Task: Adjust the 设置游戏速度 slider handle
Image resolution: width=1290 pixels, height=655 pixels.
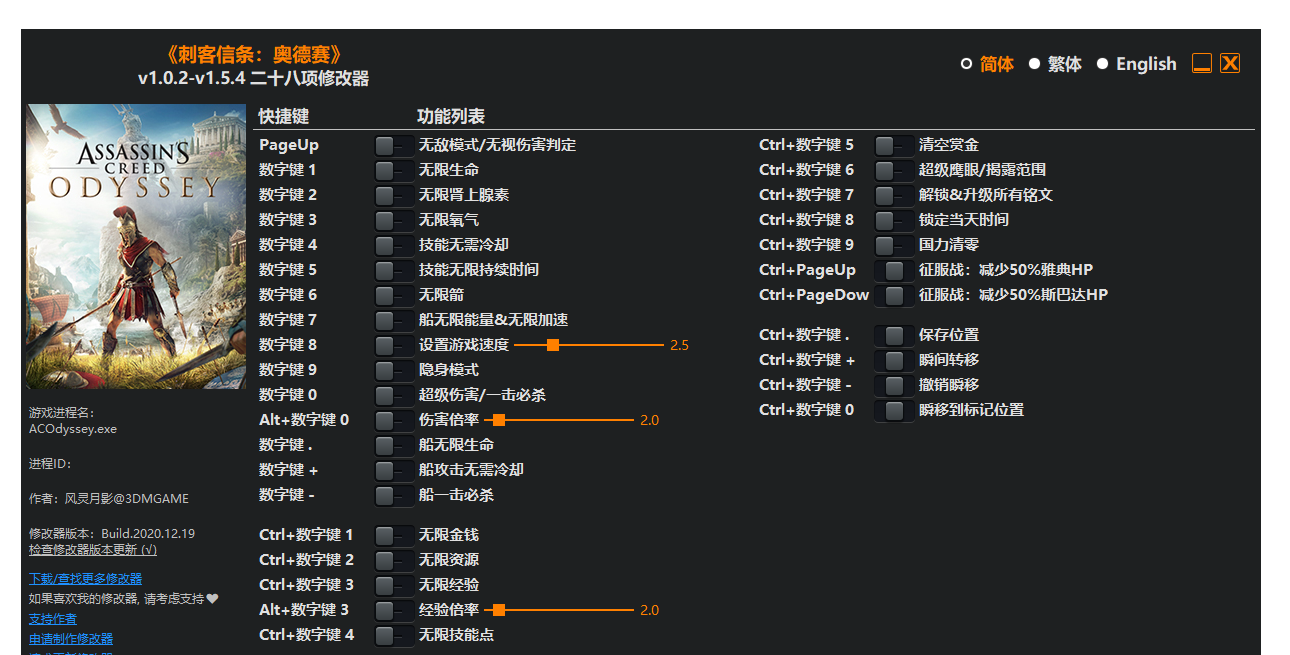Action: click(552, 345)
